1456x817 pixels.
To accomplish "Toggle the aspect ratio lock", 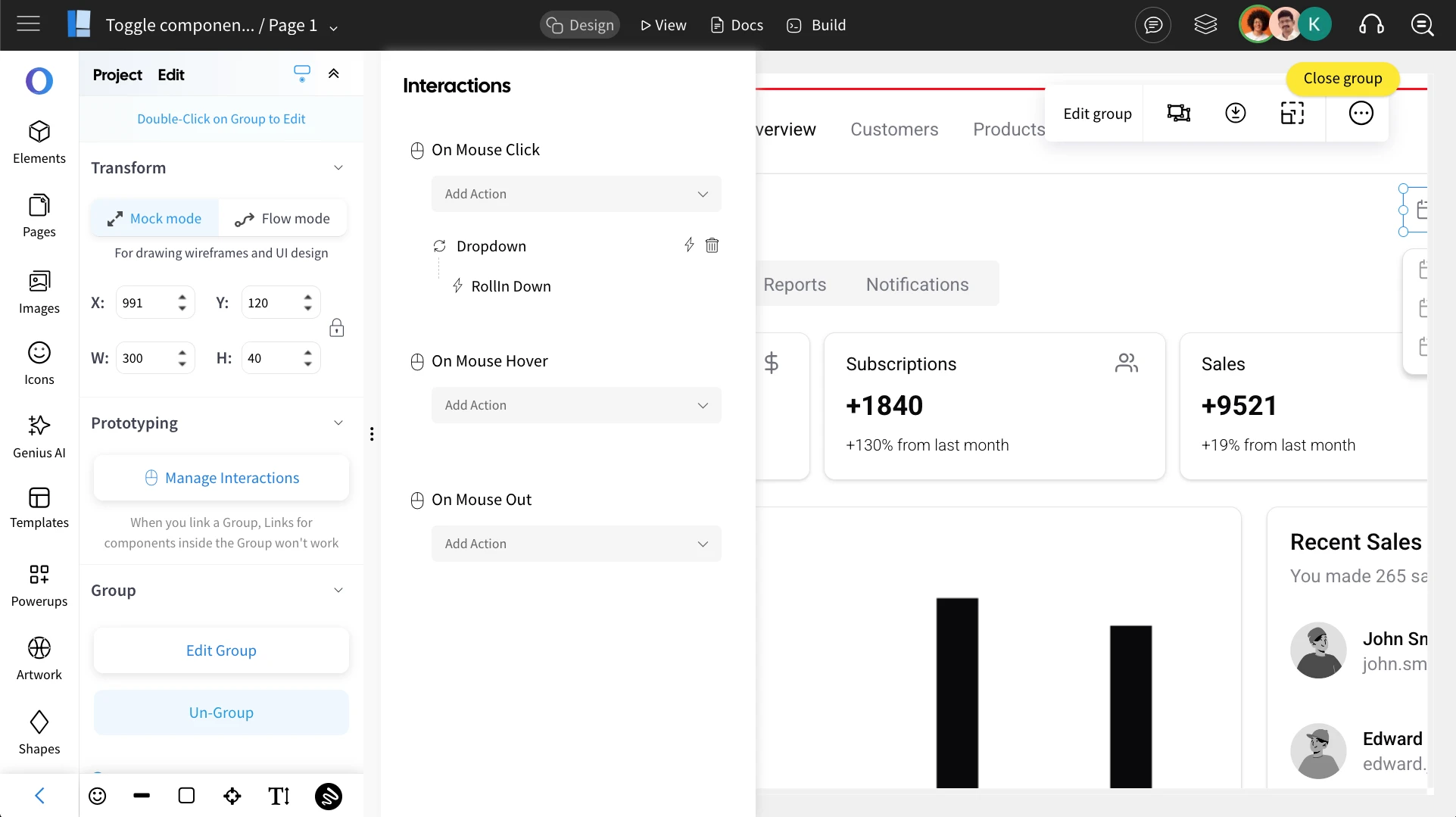I will click(337, 328).
